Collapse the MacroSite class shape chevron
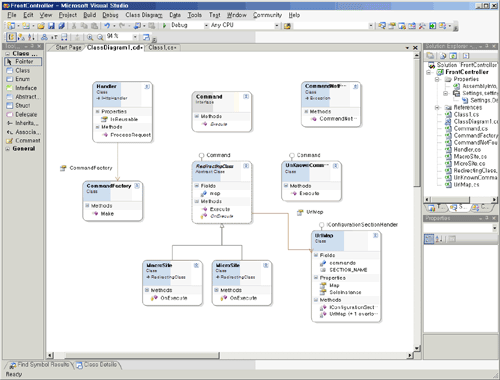Viewport: 500px width, 380px height. [x=196, y=265]
